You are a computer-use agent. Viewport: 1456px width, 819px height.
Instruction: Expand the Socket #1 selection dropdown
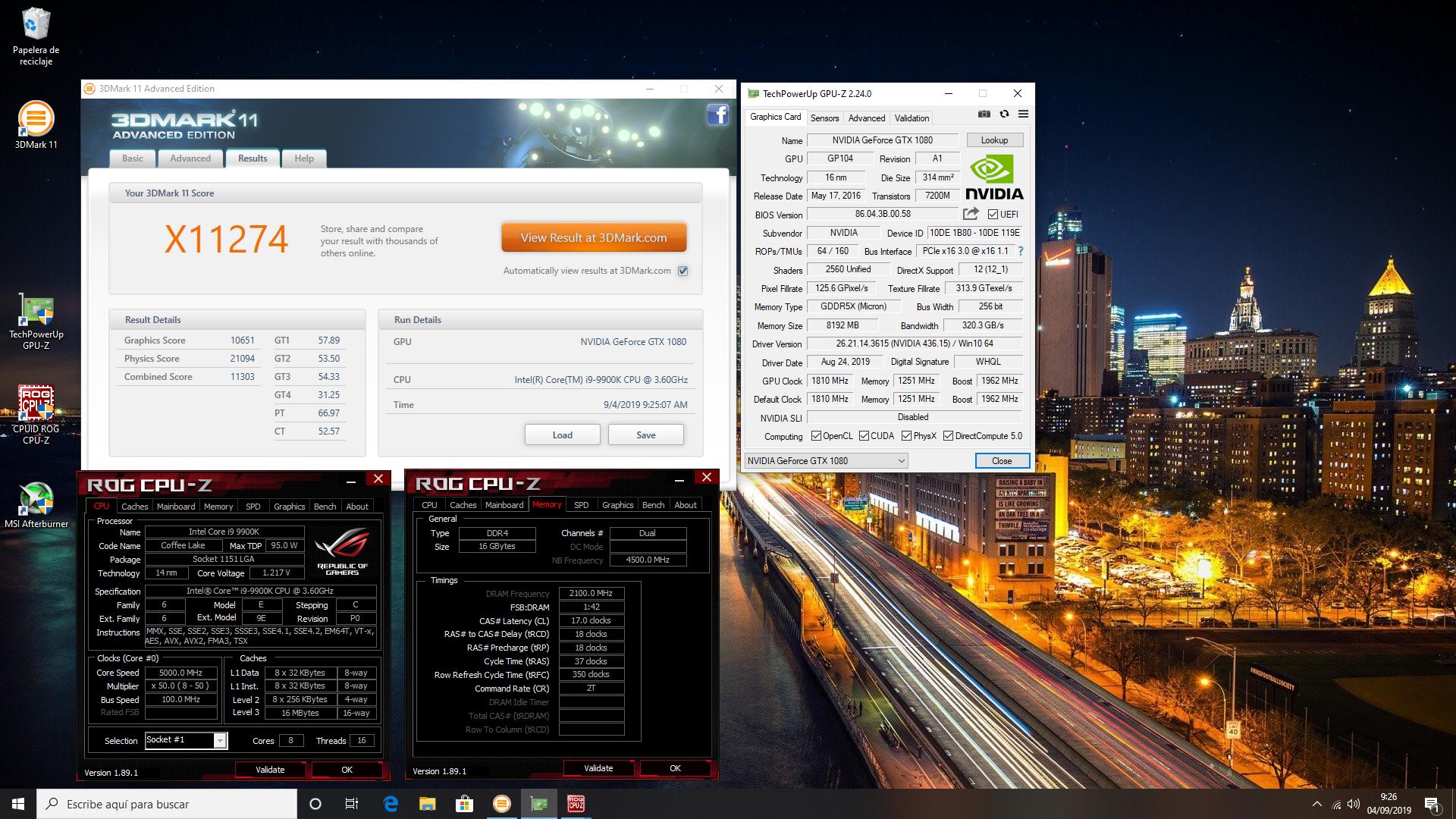[219, 741]
